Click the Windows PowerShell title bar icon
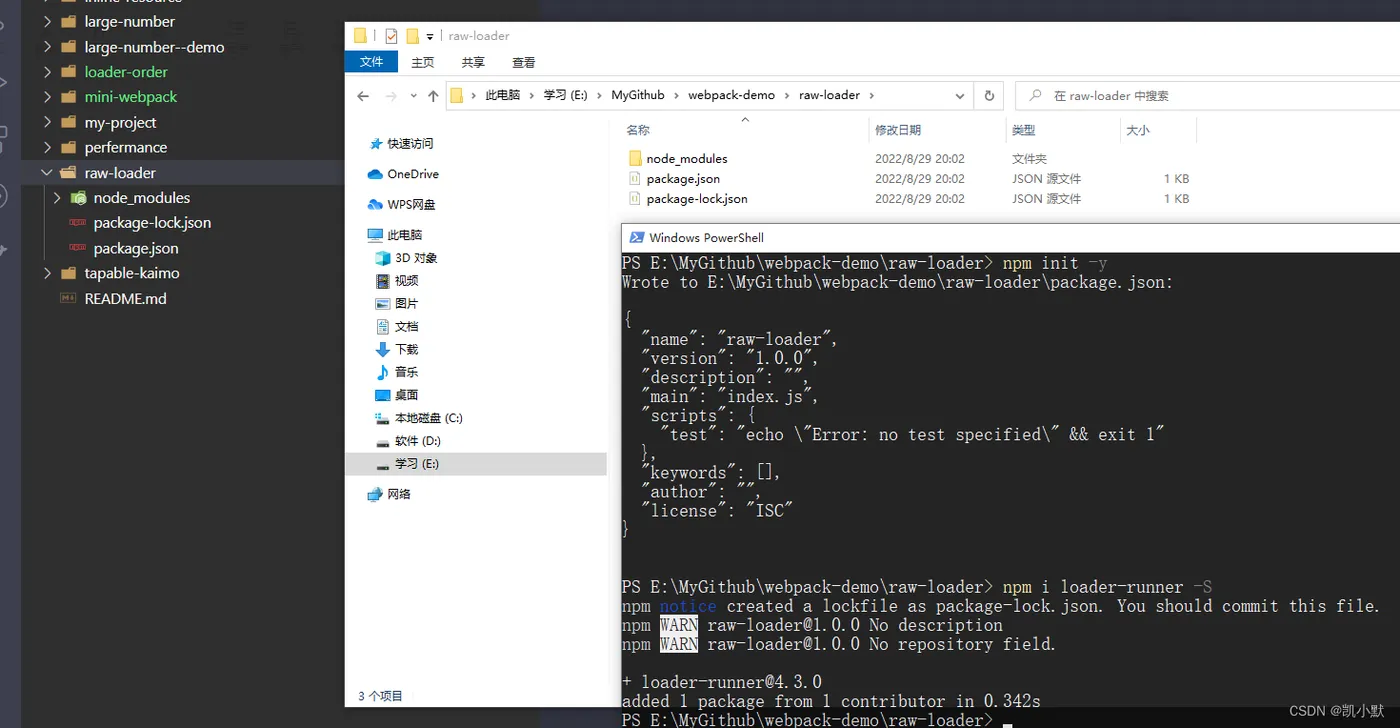This screenshot has height=728, width=1400. (635, 238)
